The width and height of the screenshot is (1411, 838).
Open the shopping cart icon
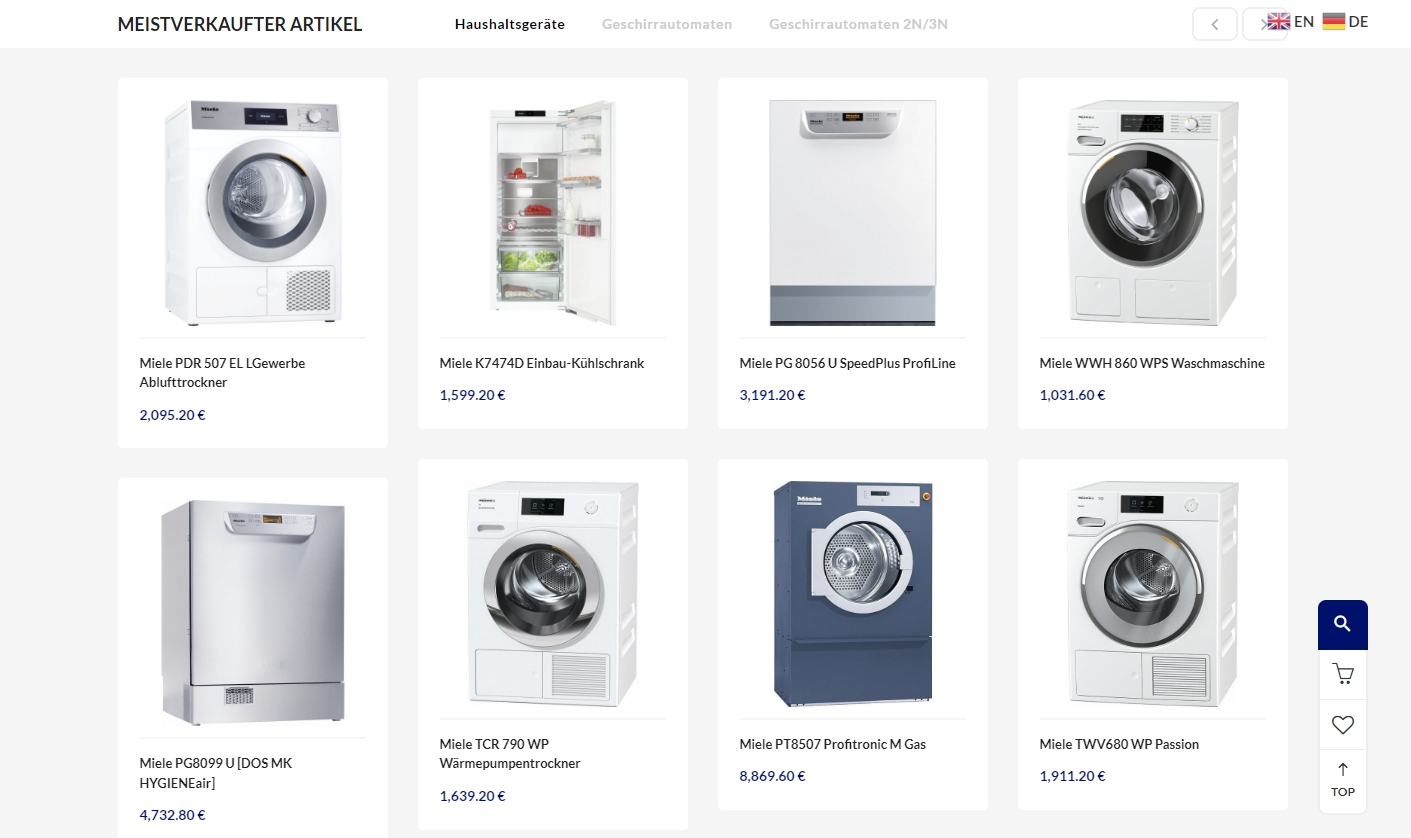[1342, 674]
